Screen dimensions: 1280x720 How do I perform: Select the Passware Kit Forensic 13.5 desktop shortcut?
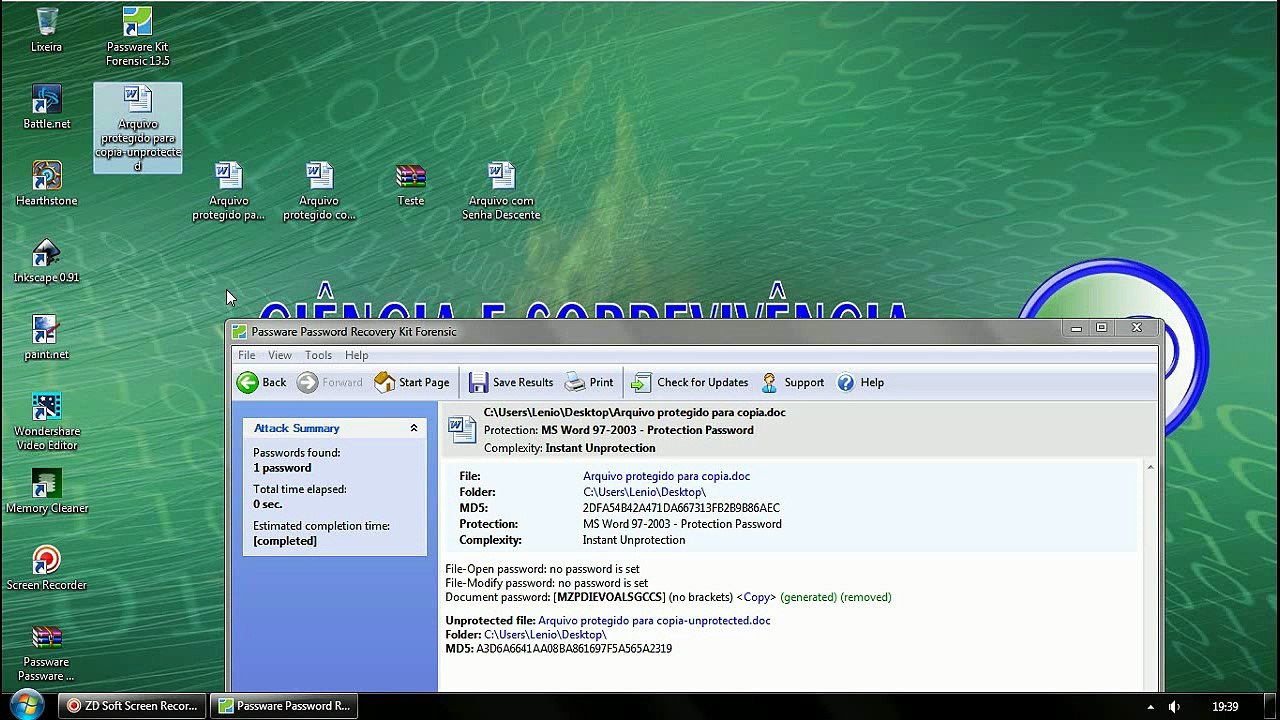click(x=138, y=37)
